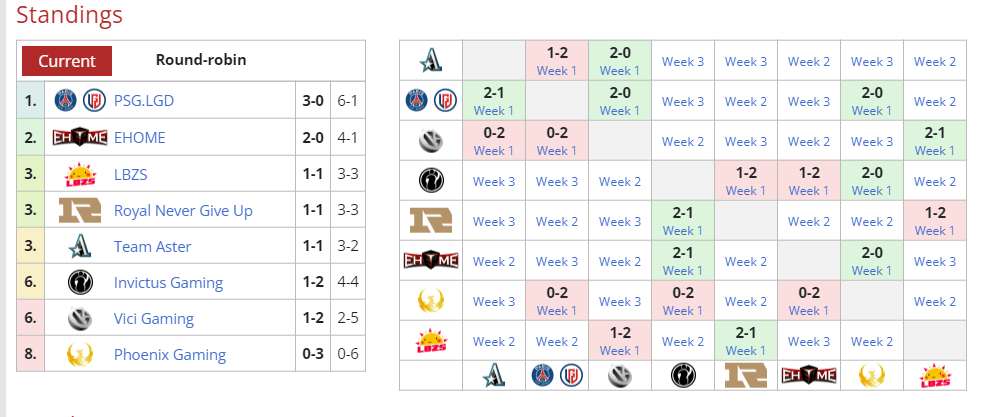Click the Week 1 link under Aster's 1-2 result
The image size is (994, 417).
(557, 71)
